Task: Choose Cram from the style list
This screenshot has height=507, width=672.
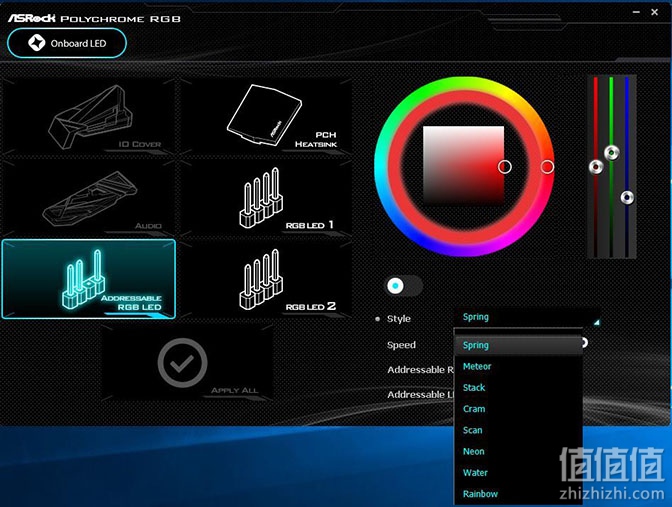Action: [x=518, y=409]
